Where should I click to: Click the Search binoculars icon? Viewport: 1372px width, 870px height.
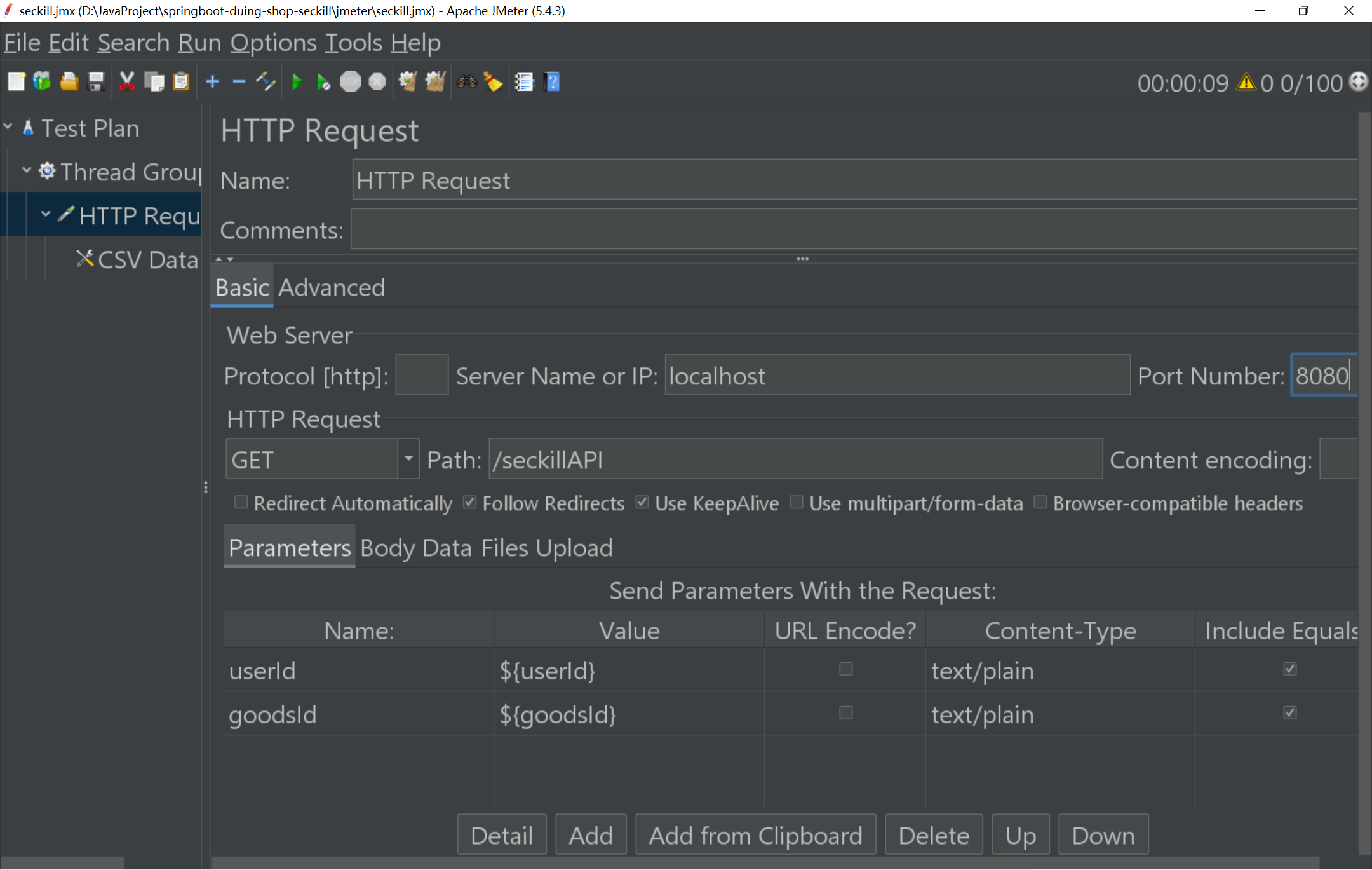467,82
